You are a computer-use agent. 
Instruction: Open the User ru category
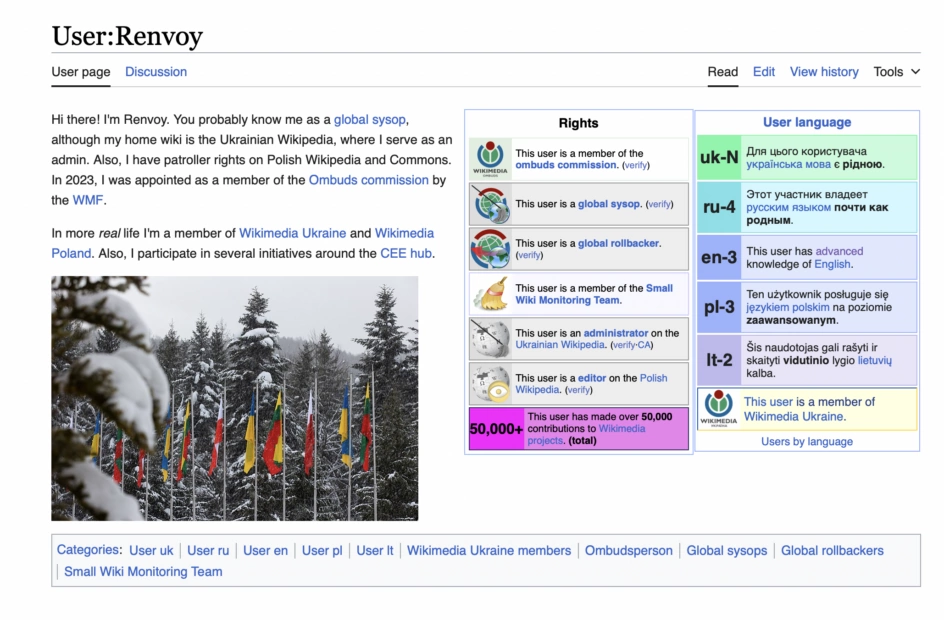point(208,550)
